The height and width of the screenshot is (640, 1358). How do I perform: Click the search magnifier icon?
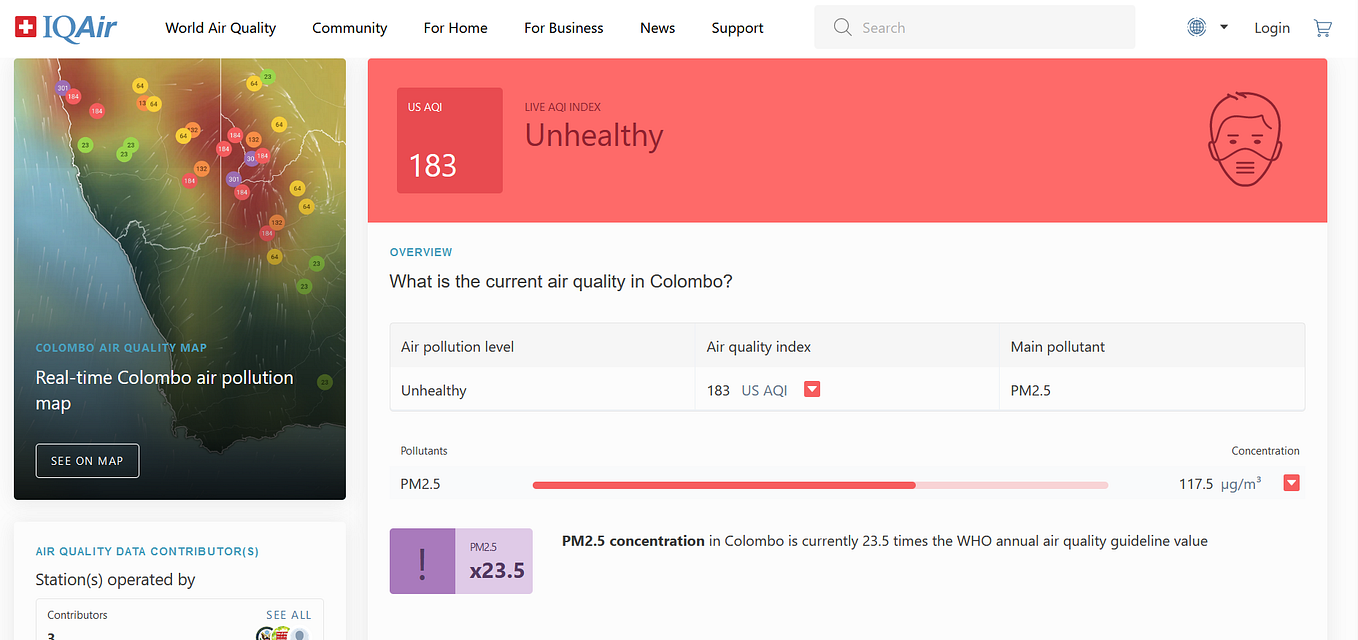pyautogui.click(x=843, y=27)
